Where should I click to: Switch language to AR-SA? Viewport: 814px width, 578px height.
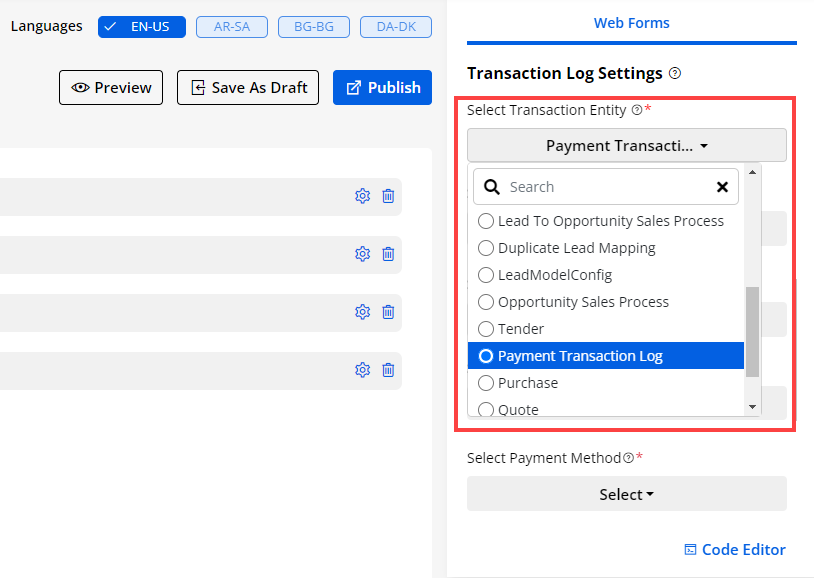(231, 27)
